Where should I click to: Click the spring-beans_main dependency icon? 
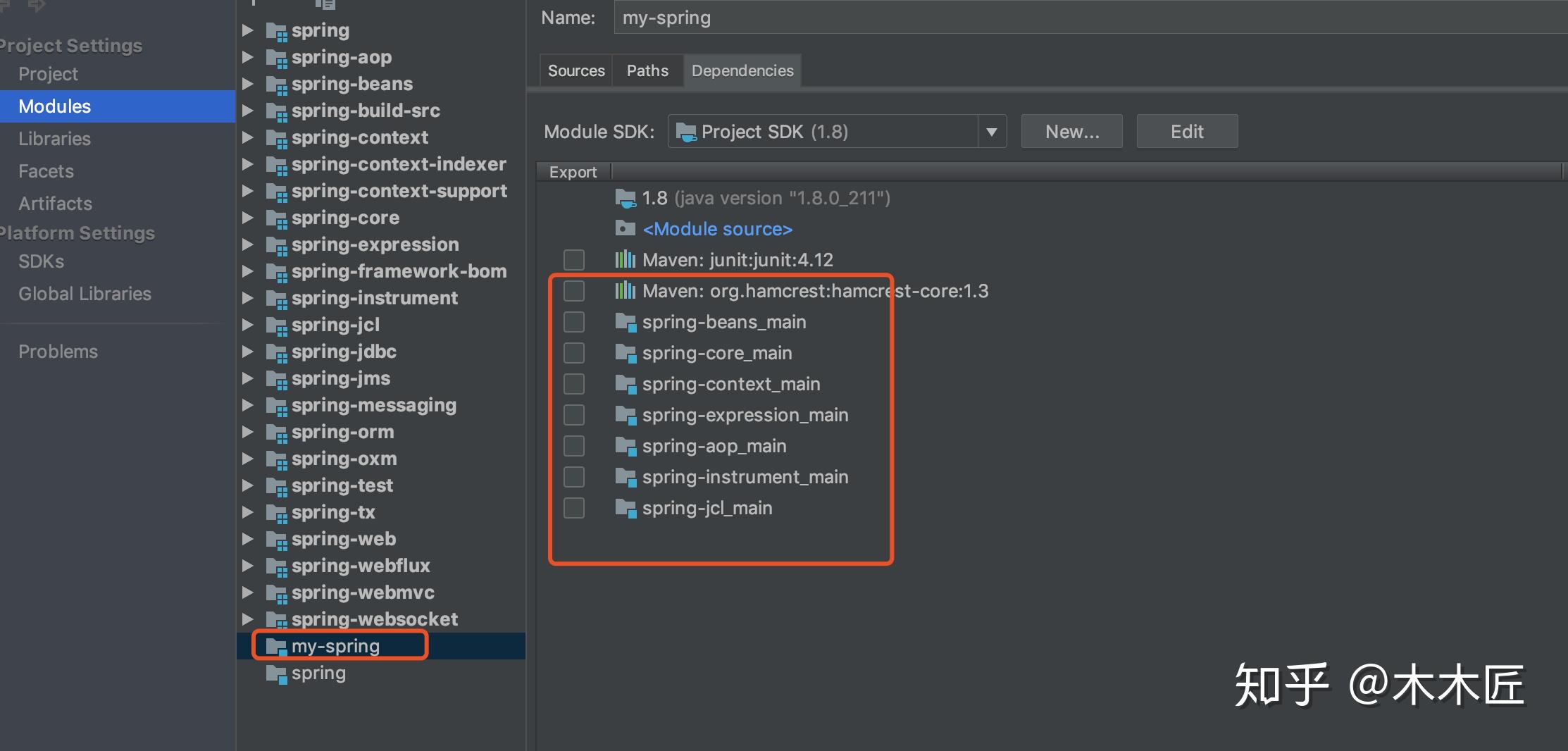coord(626,323)
